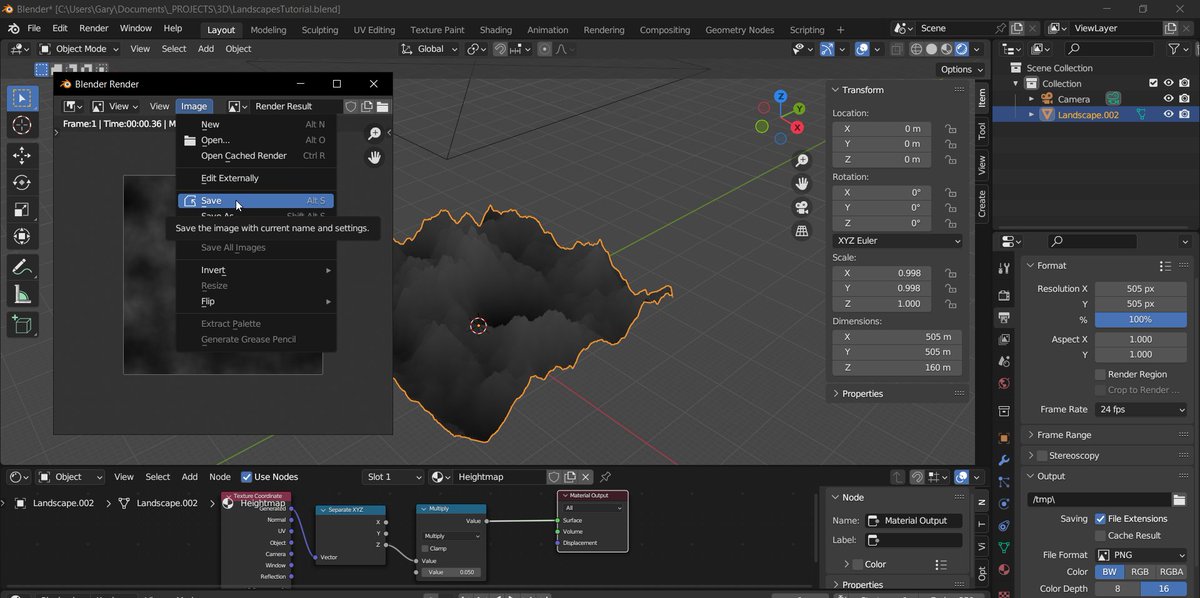Select the Rotate tool

pyautogui.click(x=21, y=182)
